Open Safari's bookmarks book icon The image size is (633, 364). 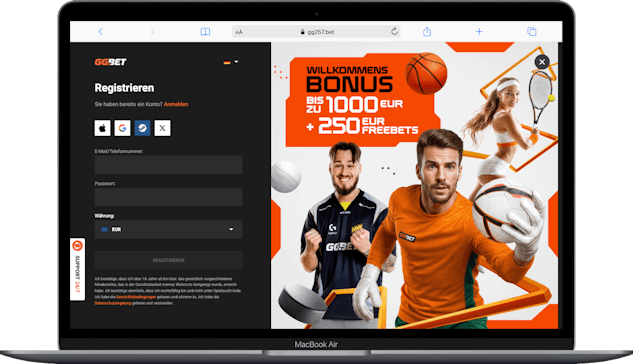(205, 31)
